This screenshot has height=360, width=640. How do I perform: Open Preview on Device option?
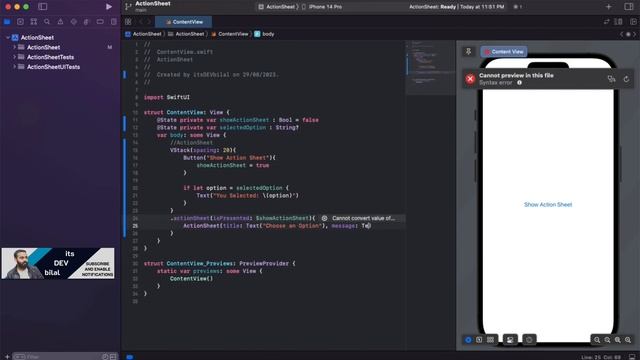529,340
